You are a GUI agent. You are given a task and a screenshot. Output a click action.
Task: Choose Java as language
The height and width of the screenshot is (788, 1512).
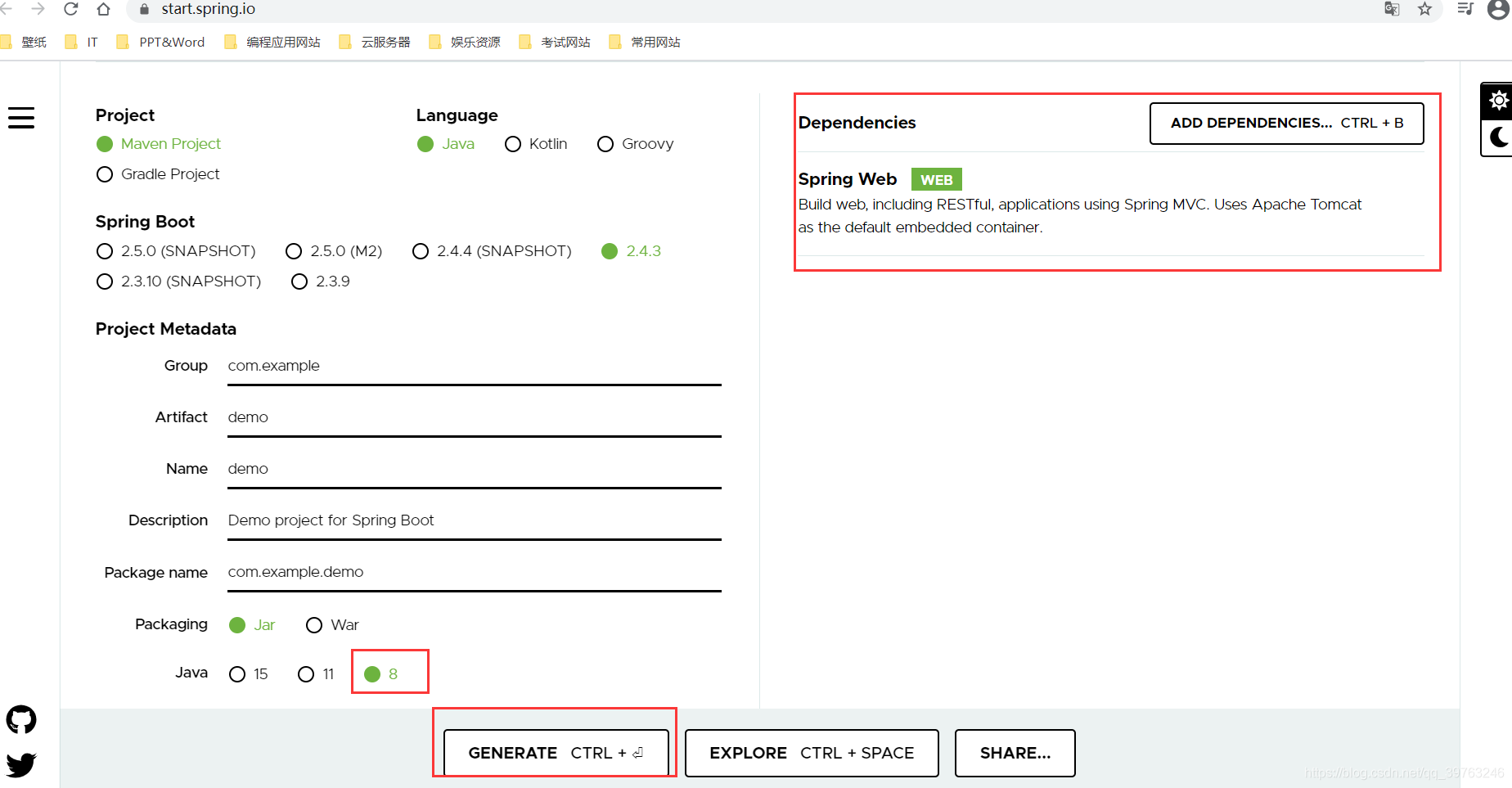[446, 144]
